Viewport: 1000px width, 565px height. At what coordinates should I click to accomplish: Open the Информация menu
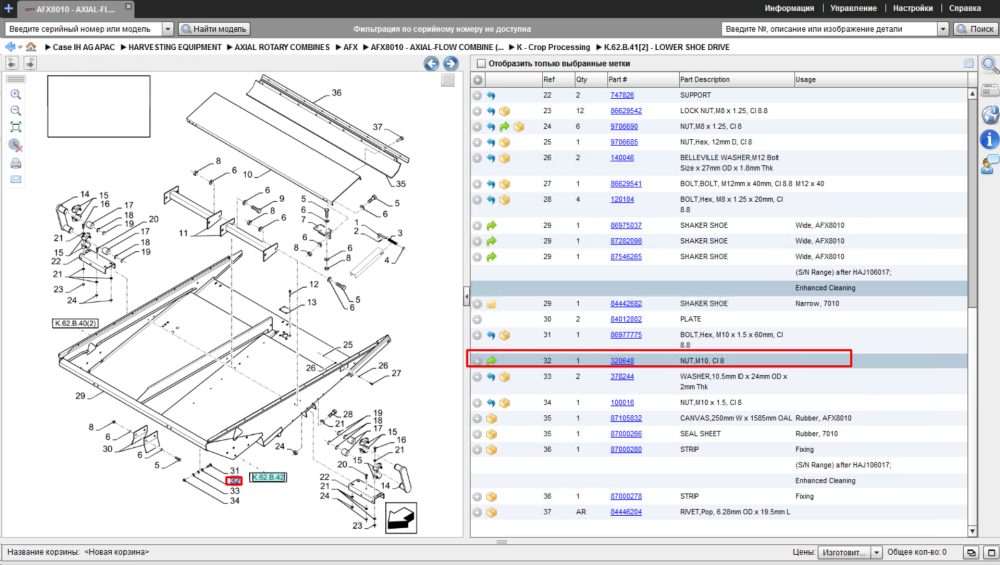(x=789, y=8)
